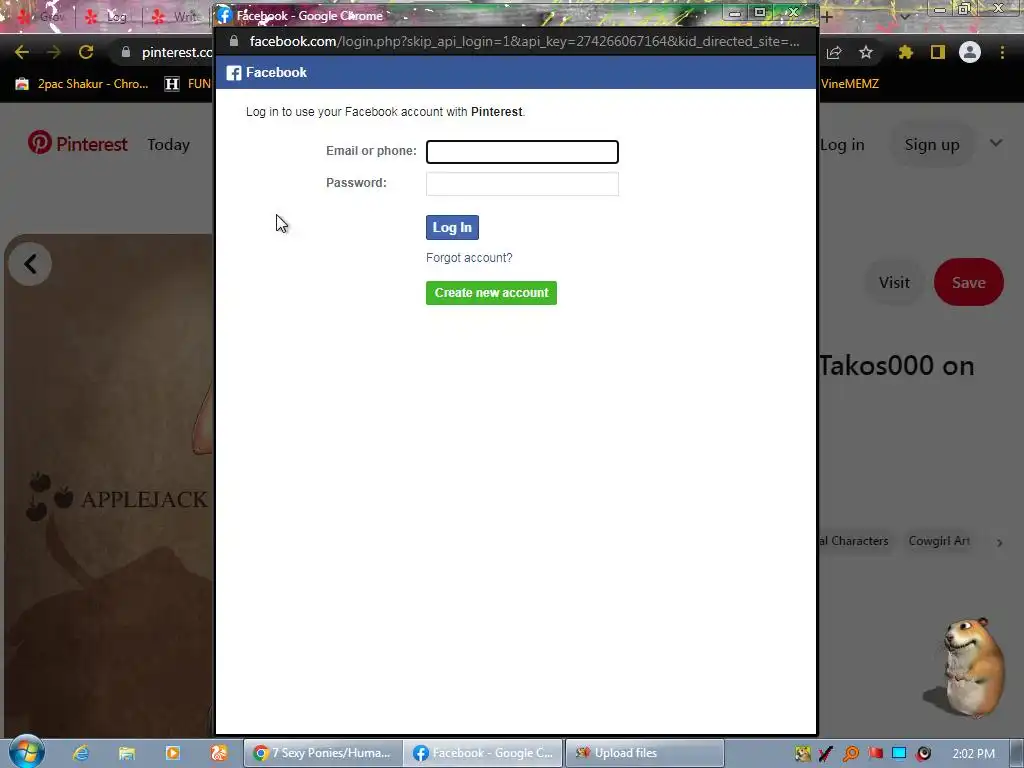
Task: Click the Email or phone input field
Action: [x=522, y=152]
